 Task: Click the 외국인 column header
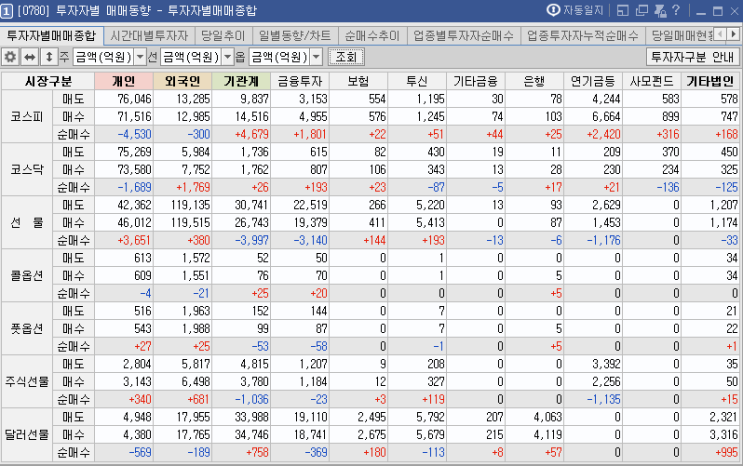182,81
